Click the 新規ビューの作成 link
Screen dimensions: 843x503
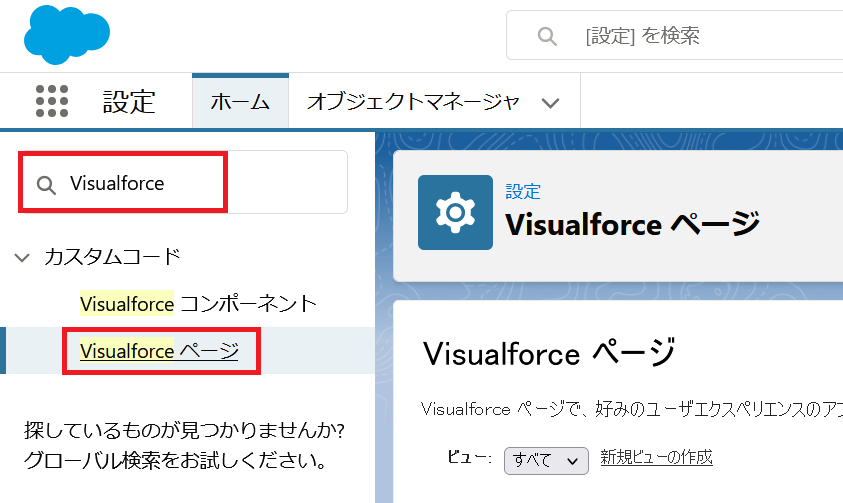point(656,457)
